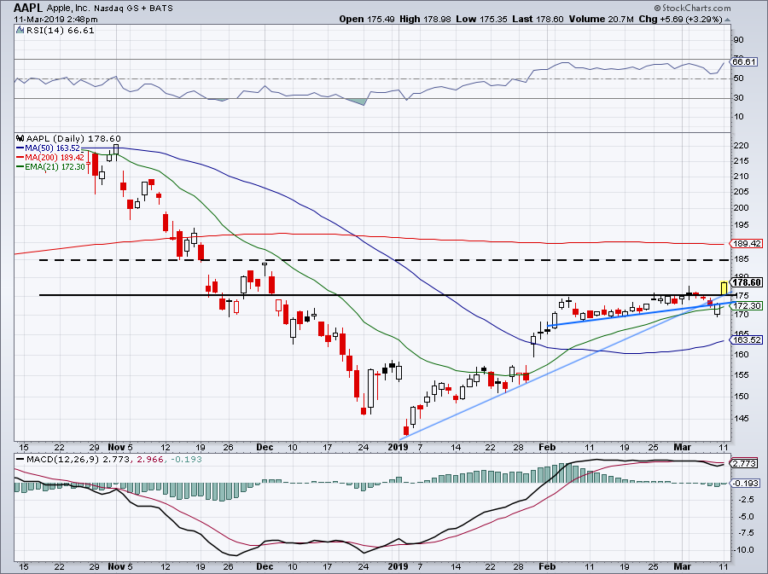The width and height of the screenshot is (768, 574).
Task: Click the AAPL ticker symbol in header
Action: (29, 8)
